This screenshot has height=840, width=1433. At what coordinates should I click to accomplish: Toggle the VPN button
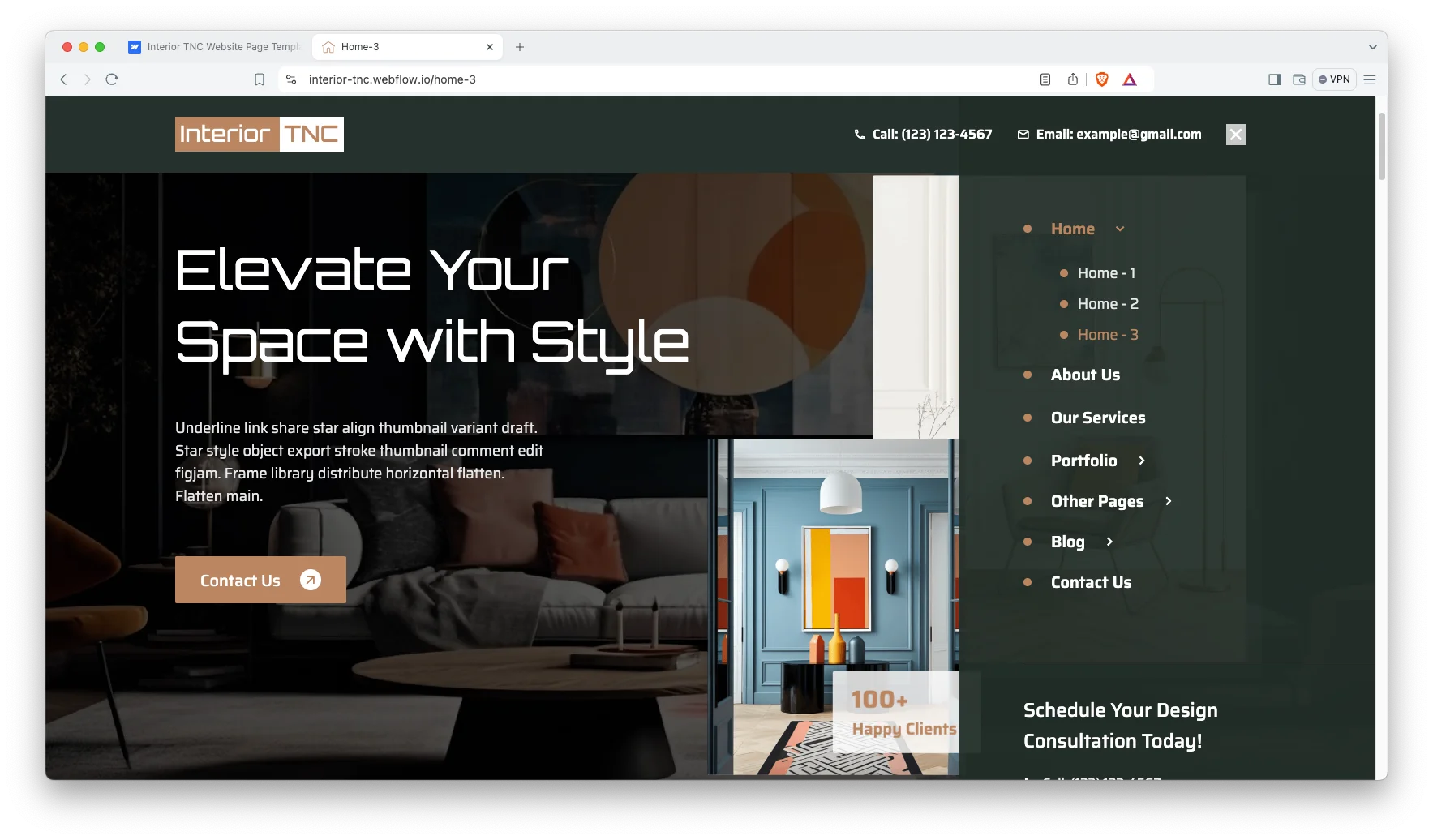[x=1334, y=79]
